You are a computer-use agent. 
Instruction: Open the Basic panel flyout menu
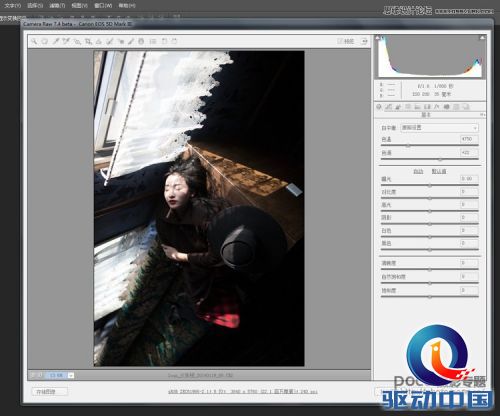[482, 115]
